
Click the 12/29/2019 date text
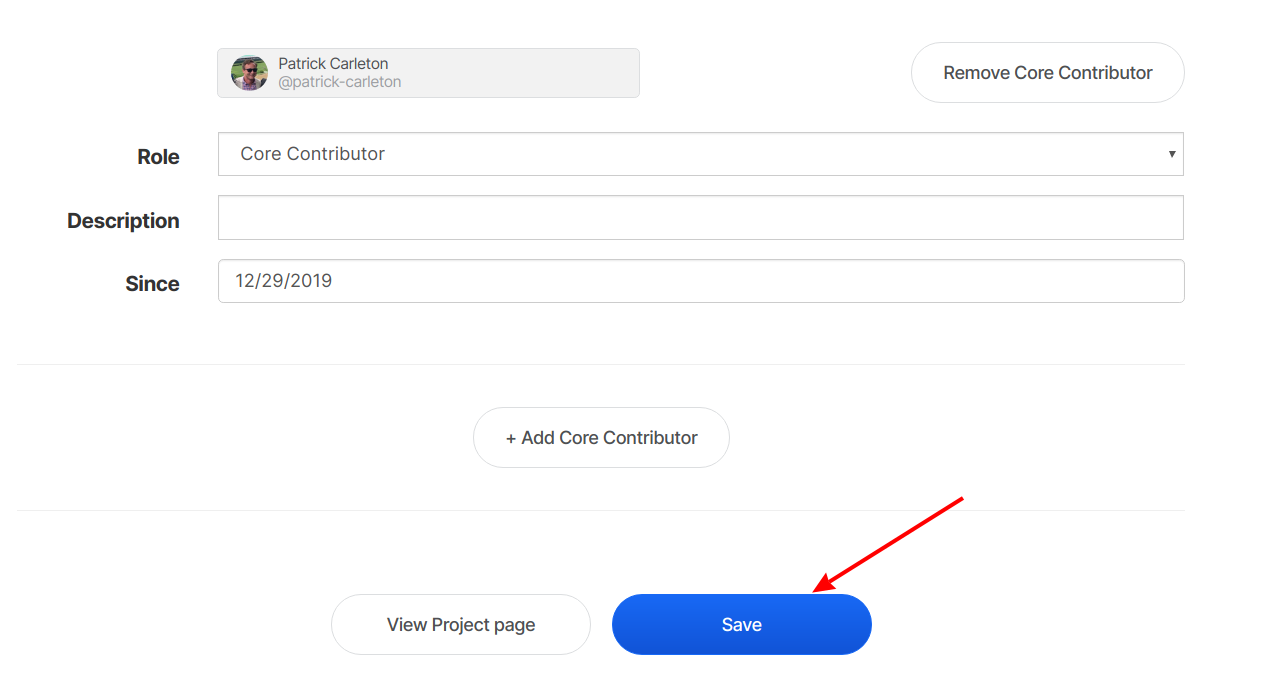tap(283, 281)
